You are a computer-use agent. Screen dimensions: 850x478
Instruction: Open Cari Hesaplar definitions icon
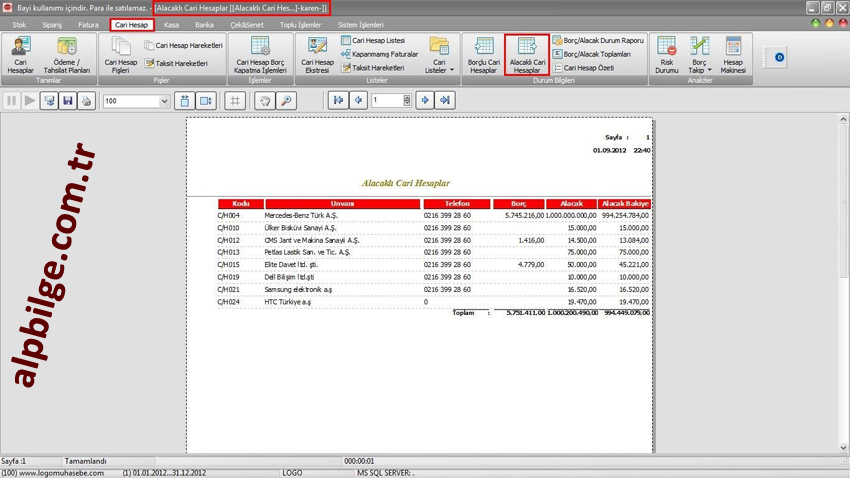click(x=20, y=54)
